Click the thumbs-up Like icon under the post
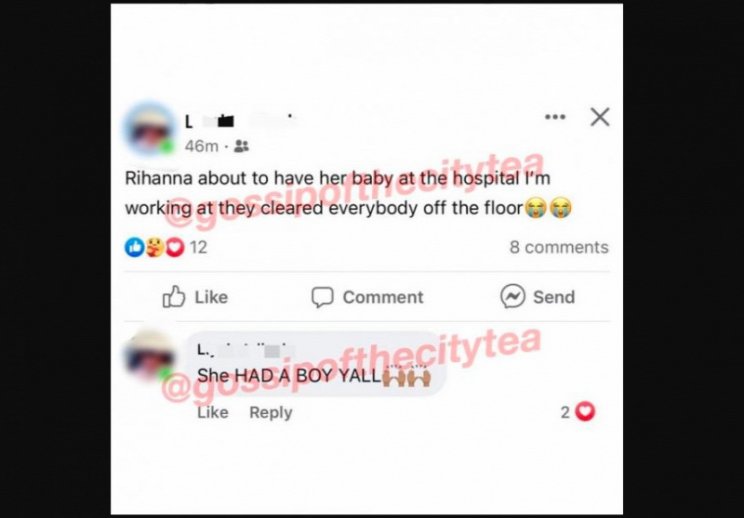Image resolution: width=744 pixels, height=518 pixels. coord(173,297)
